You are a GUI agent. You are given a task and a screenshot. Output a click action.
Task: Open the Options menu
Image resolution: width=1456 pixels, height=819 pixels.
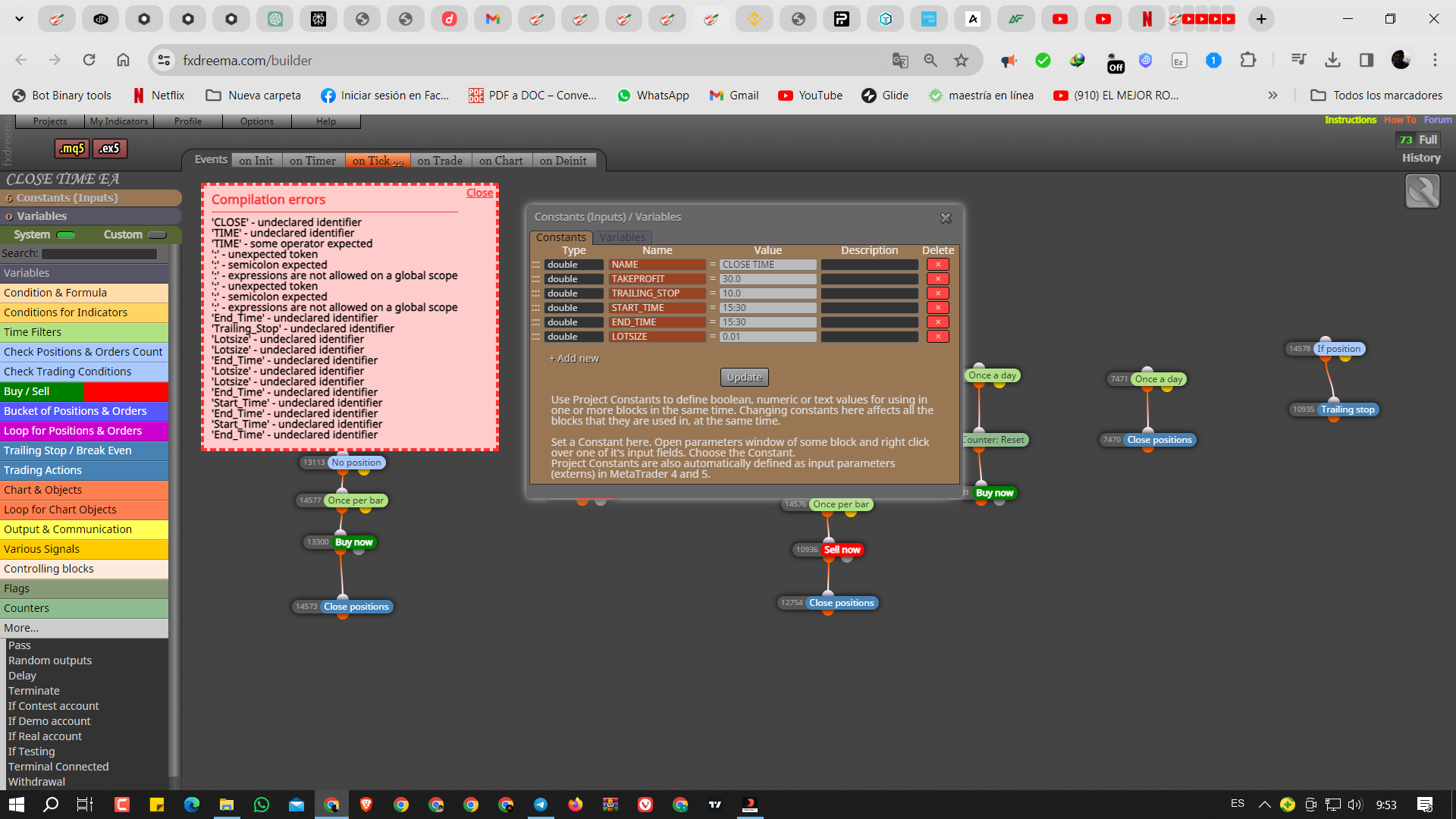[x=257, y=121]
